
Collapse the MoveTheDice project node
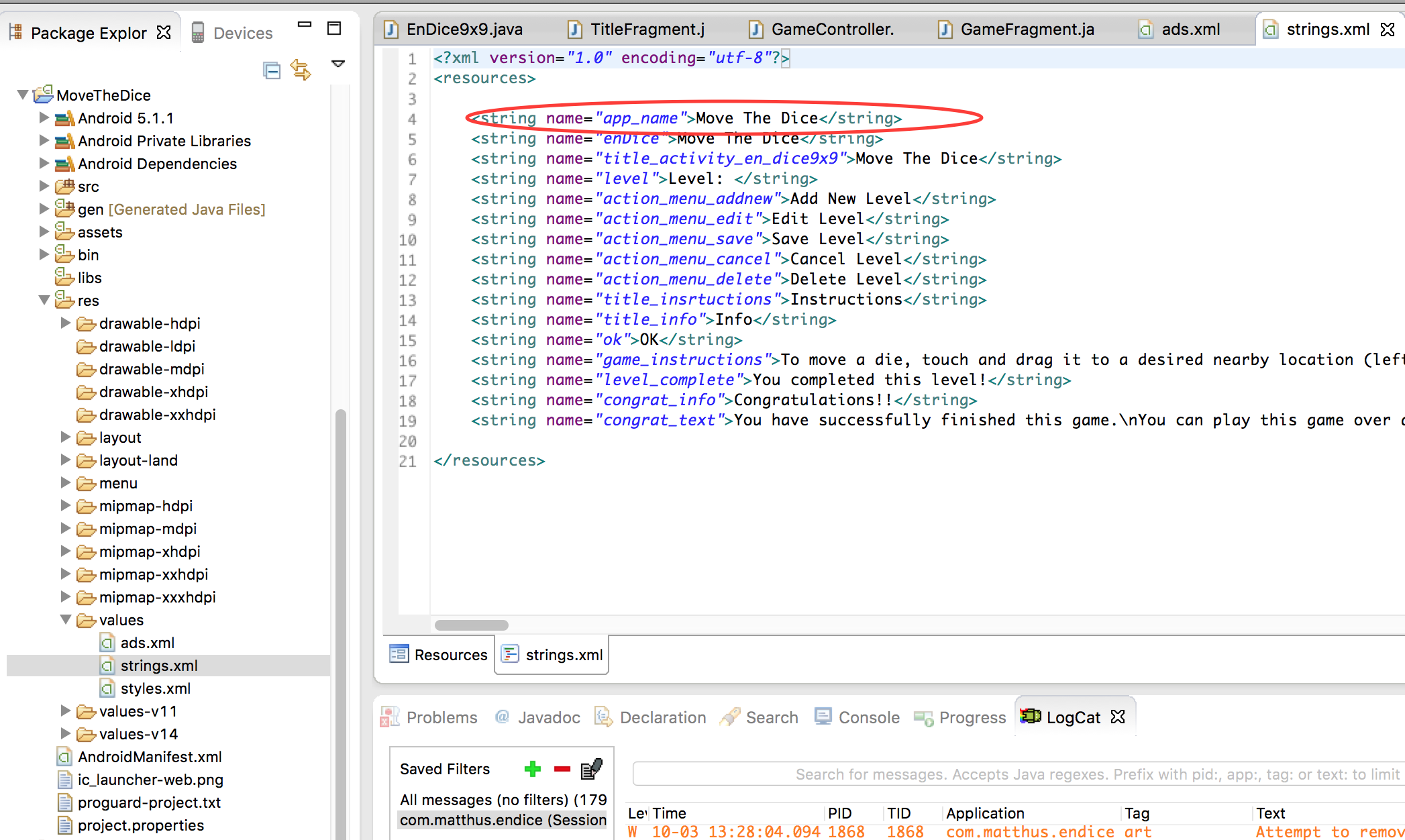[23, 95]
